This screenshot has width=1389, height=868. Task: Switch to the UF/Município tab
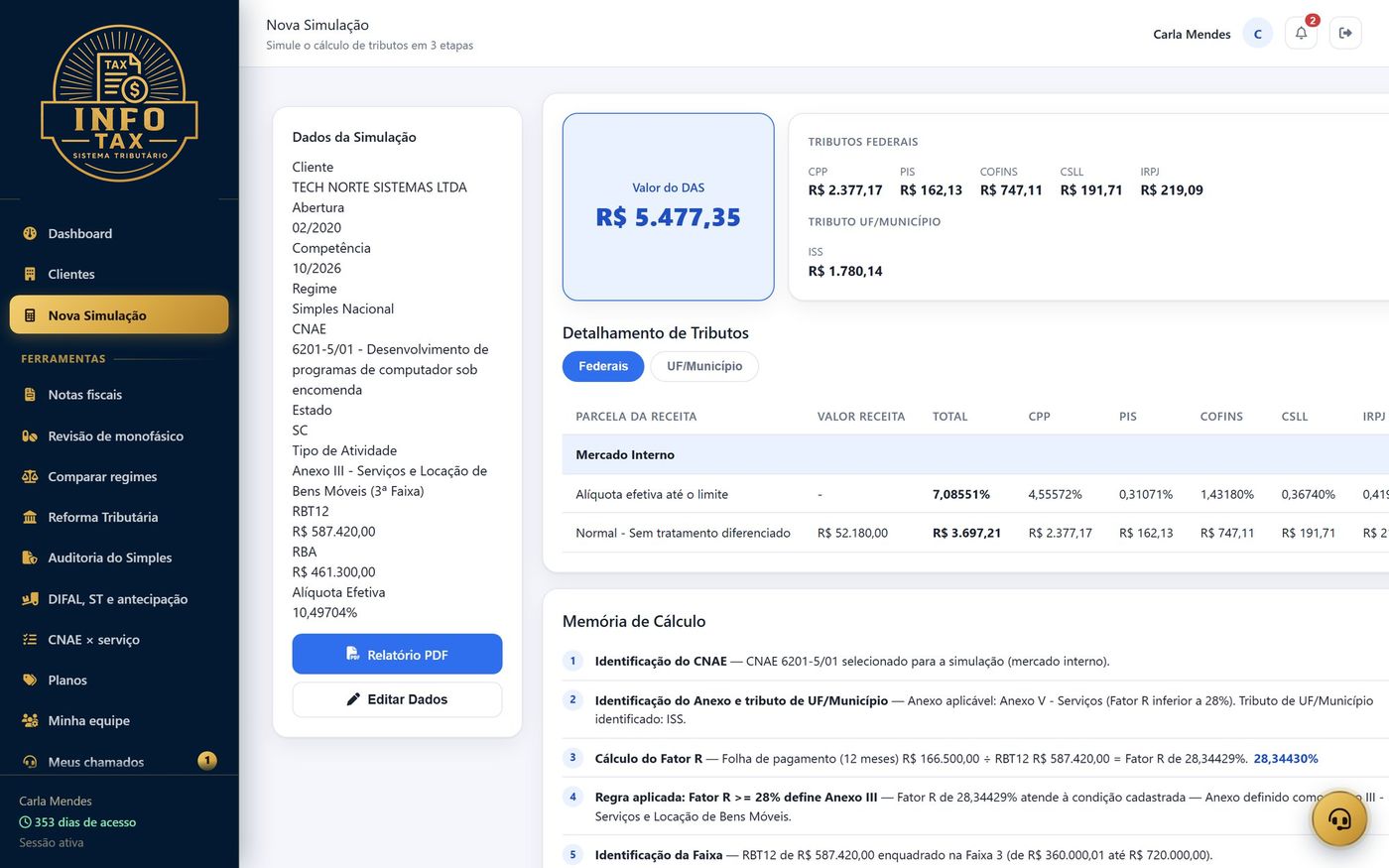[x=704, y=366]
